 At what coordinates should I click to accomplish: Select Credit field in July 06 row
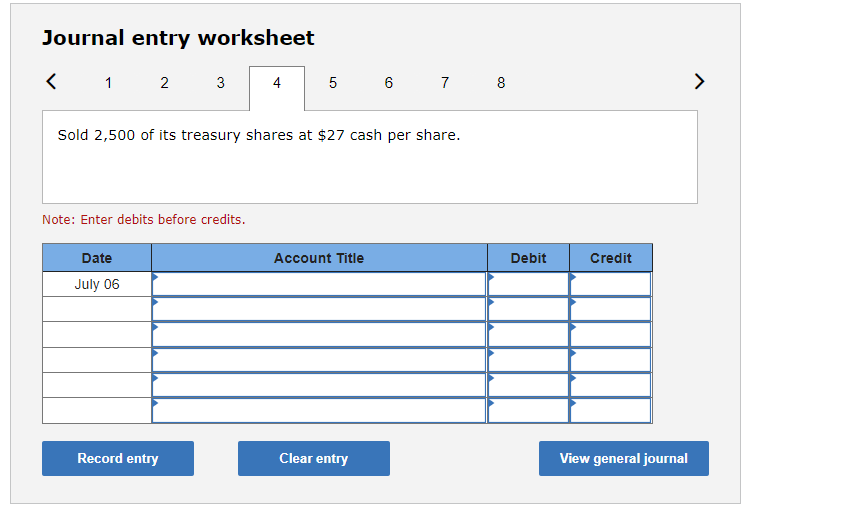click(x=611, y=284)
